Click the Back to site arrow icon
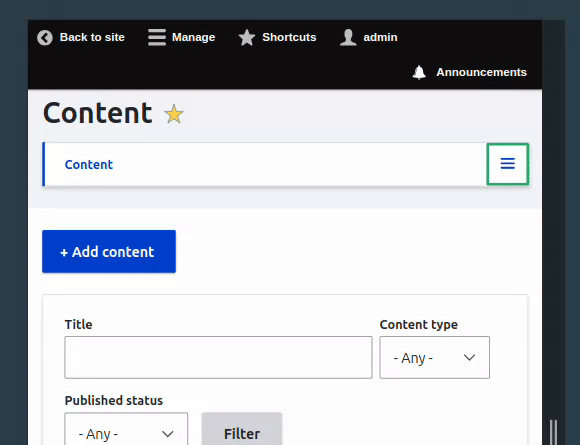Image resolution: width=580 pixels, height=445 pixels. pyautogui.click(x=45, y=37)
